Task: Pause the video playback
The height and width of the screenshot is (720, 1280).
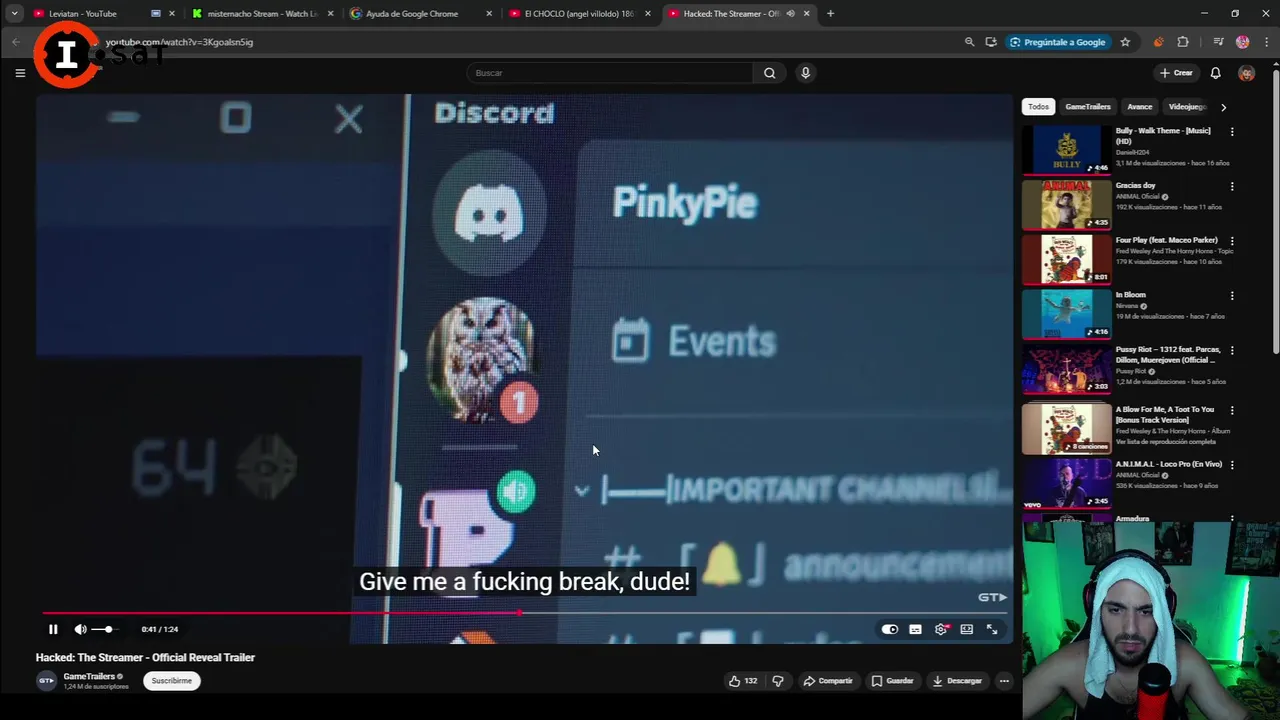Action: 53,629
